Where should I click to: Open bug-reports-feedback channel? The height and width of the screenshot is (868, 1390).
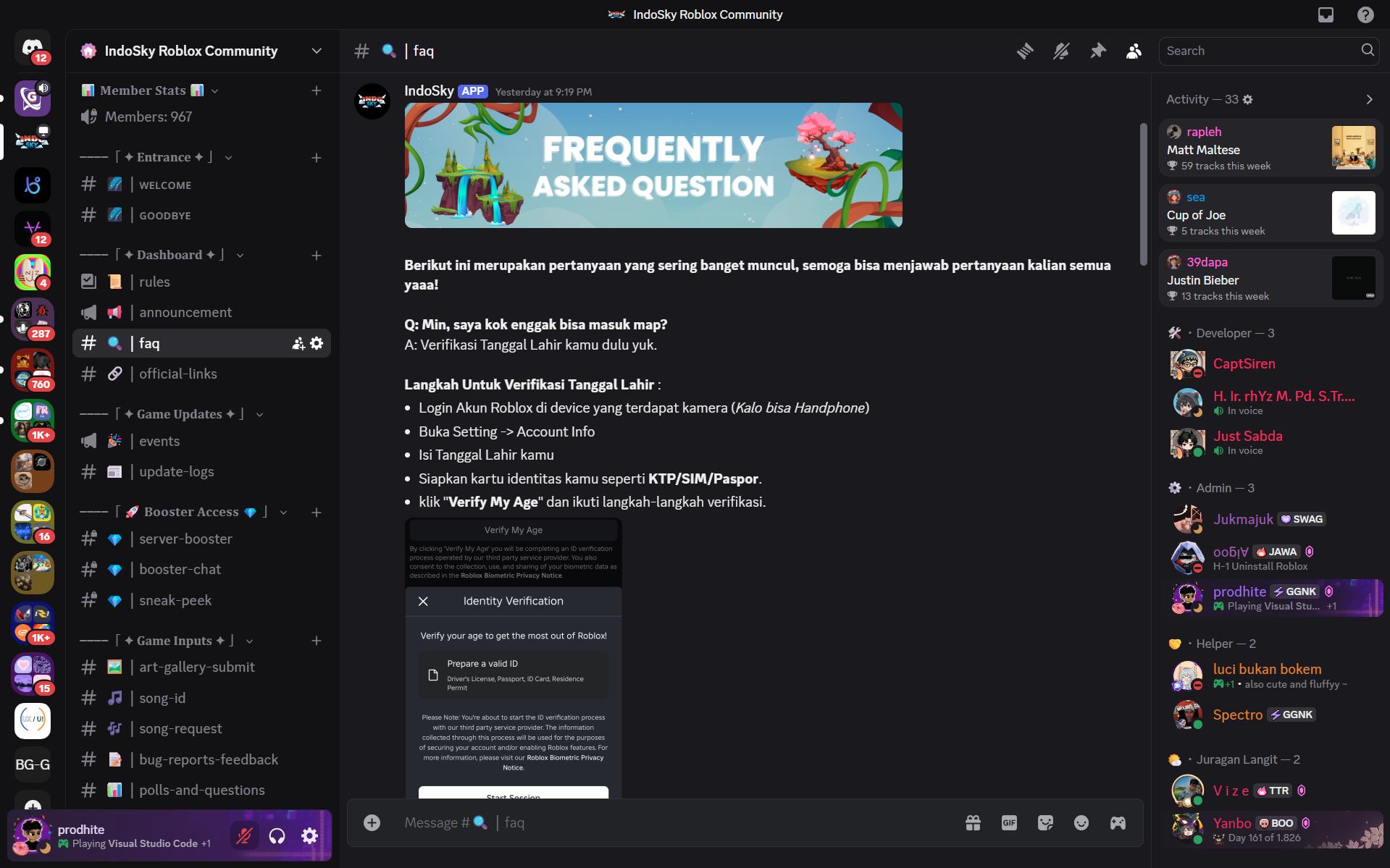(x=201, y=759)
